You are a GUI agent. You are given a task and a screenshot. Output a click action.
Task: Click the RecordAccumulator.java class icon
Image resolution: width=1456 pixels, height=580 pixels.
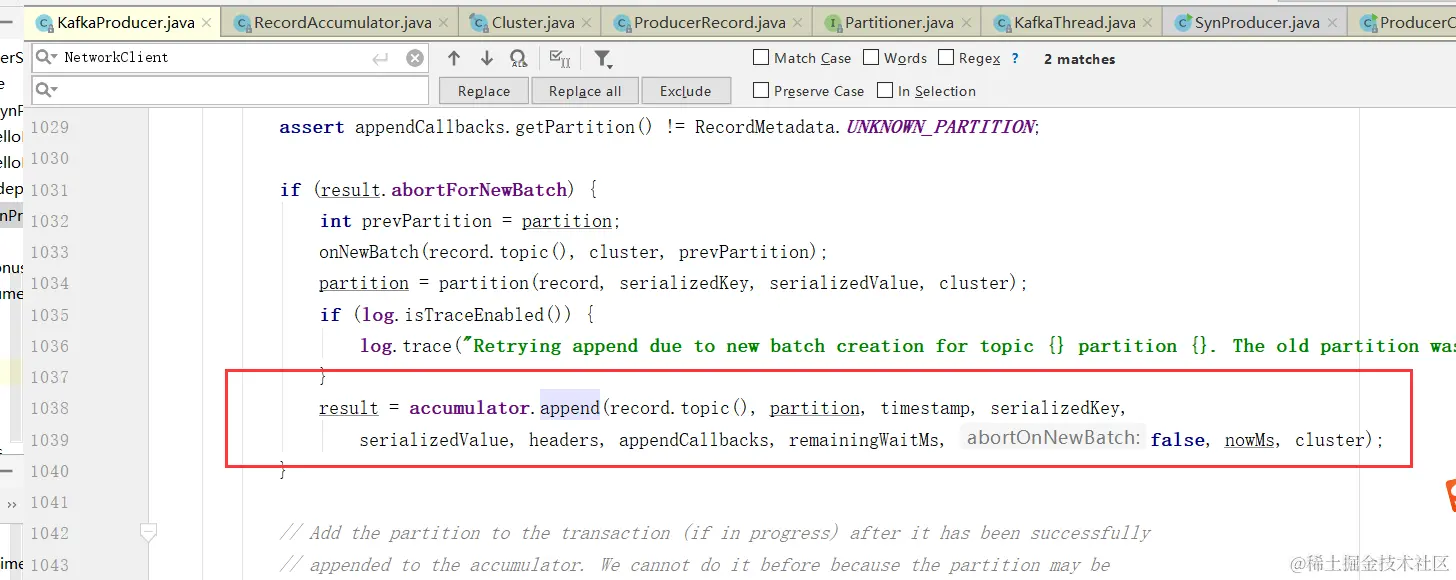tap(241, 23)
